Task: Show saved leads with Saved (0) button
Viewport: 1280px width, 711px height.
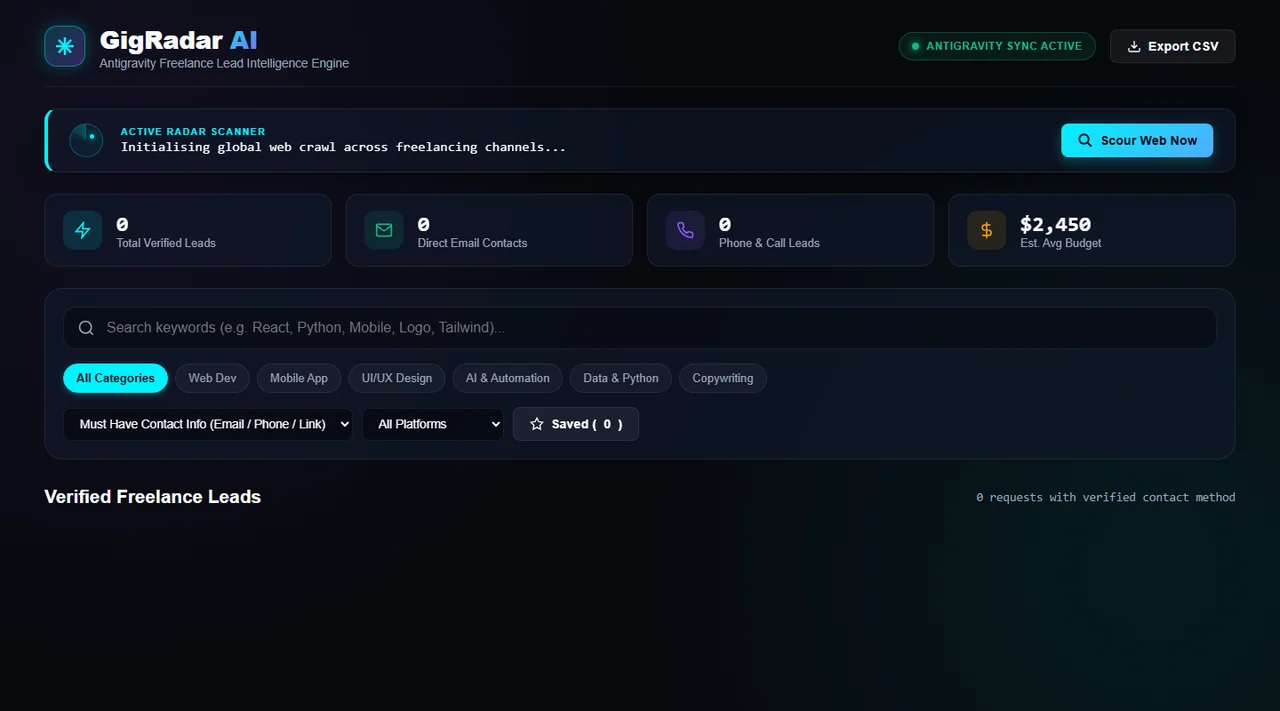Action: tap(576, 424)
